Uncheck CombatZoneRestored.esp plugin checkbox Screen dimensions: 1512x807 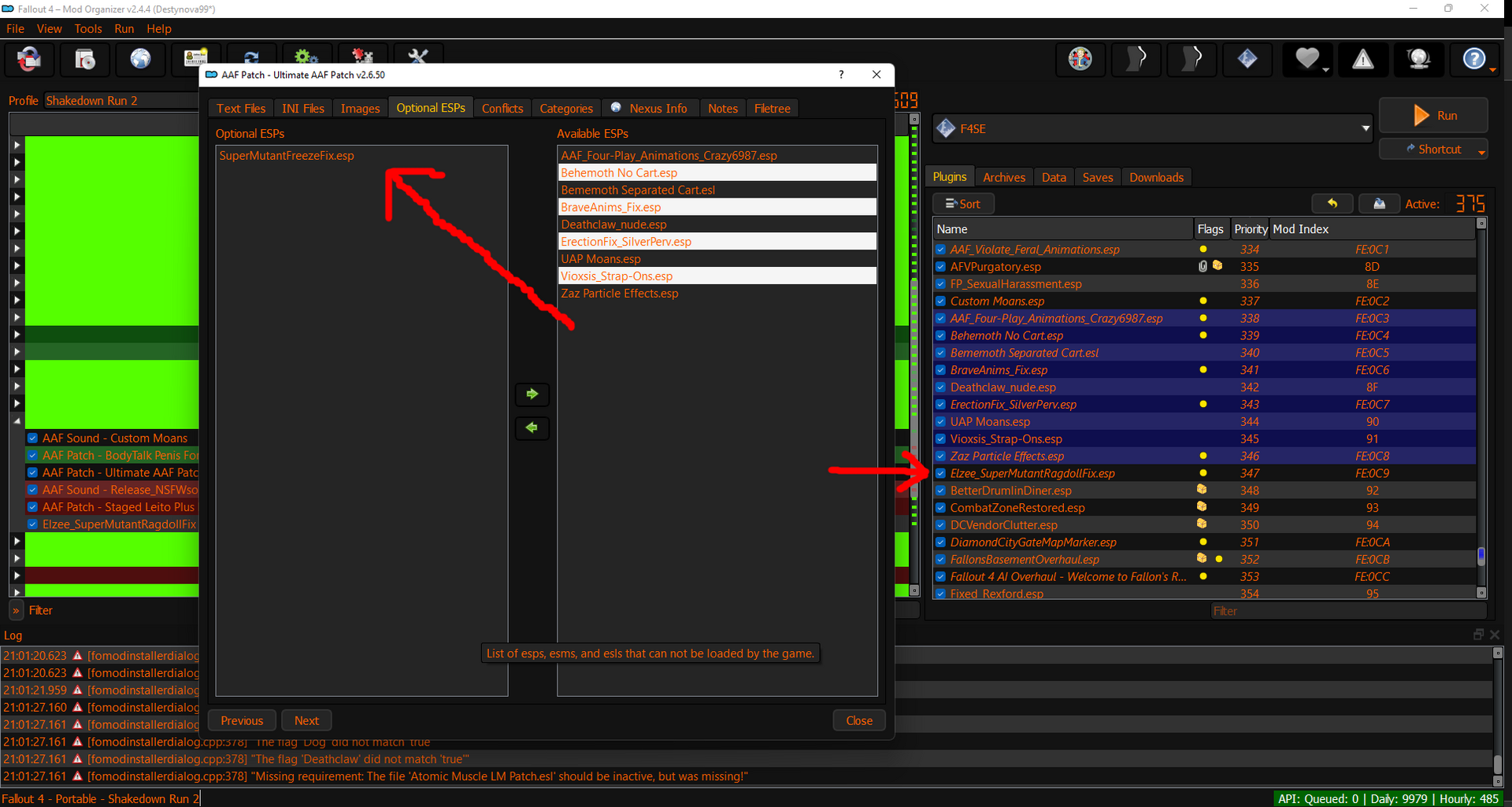(x=940, y=508)
